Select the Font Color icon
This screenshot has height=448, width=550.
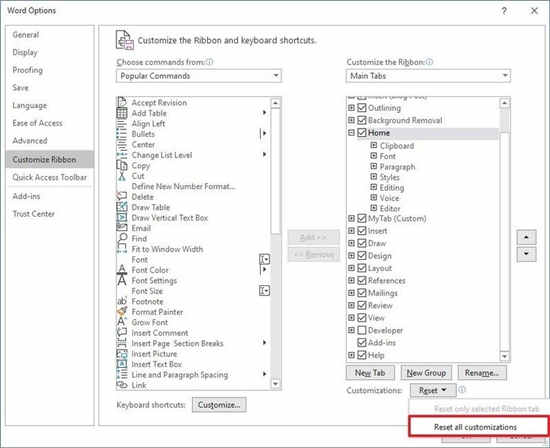(x=122, y=269)
